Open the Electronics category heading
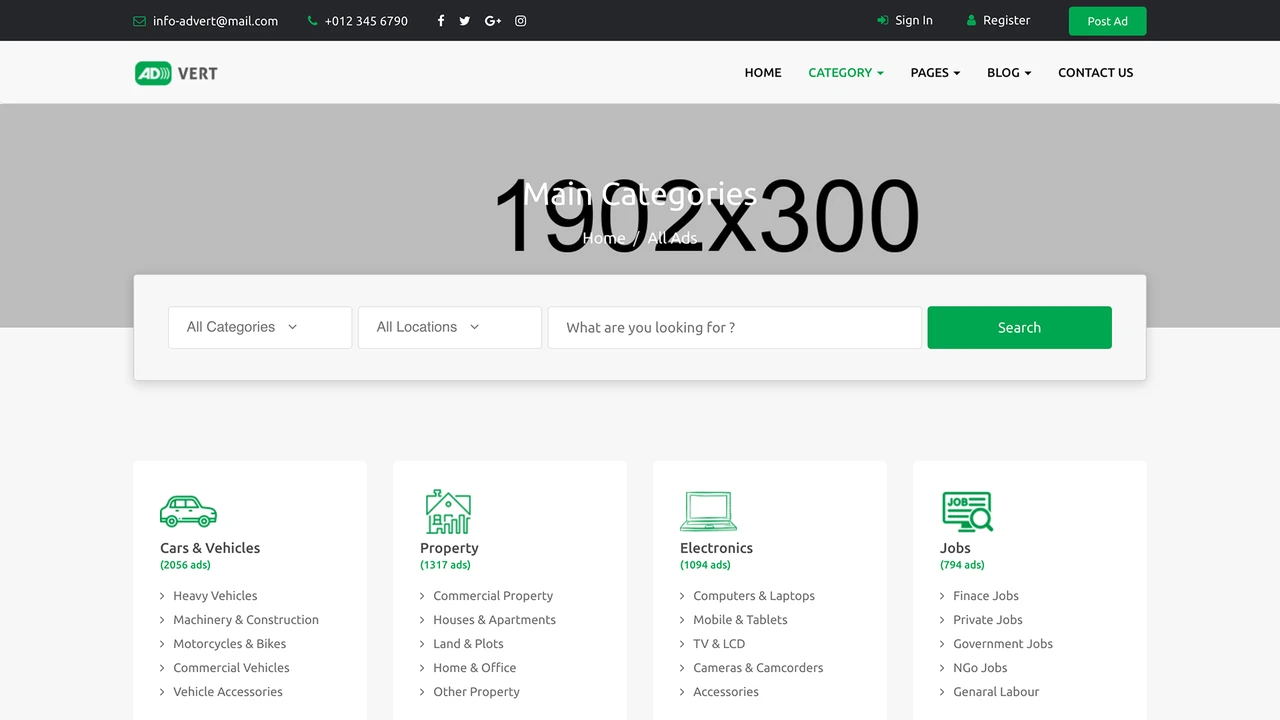The width and height of the screenshot is (1280, 720). (x=716, y=548)
